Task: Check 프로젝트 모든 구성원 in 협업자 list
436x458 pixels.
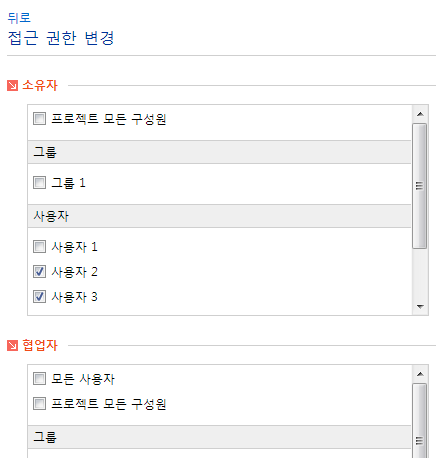Action: (x=39, y=404)
